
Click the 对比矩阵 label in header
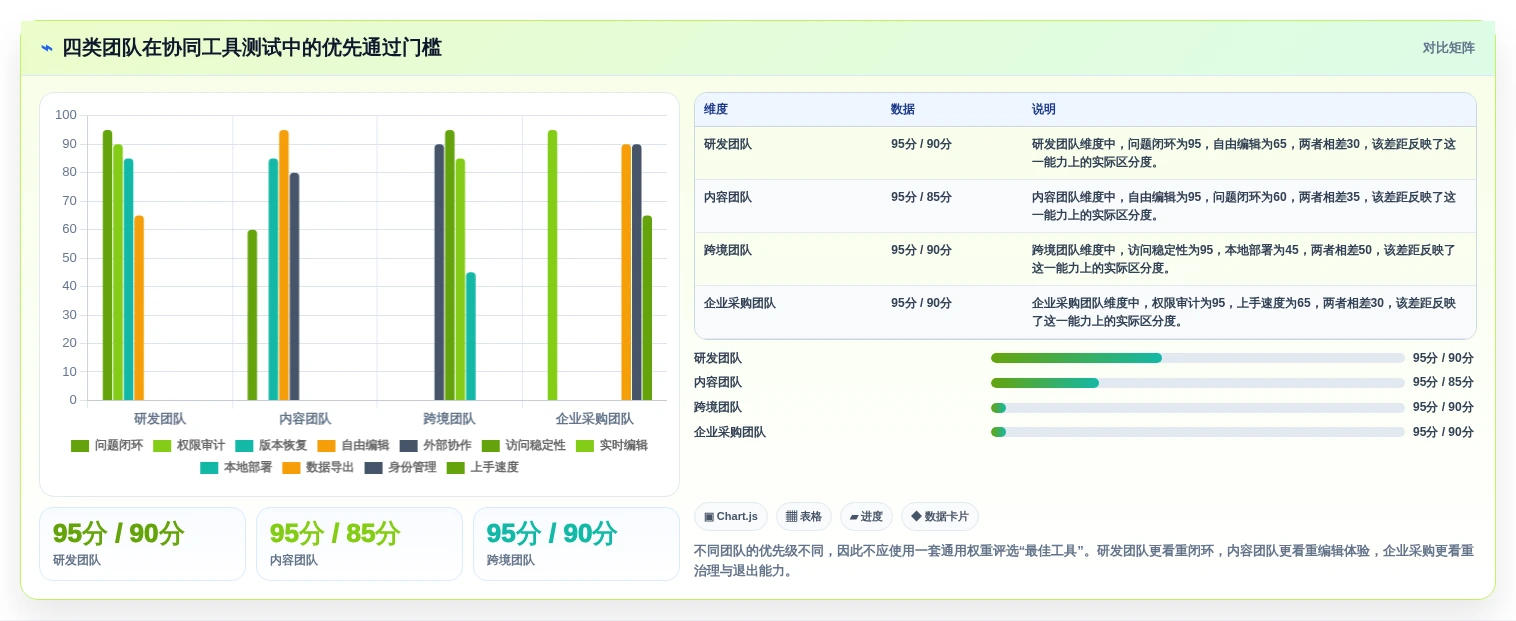[1448, 48]
